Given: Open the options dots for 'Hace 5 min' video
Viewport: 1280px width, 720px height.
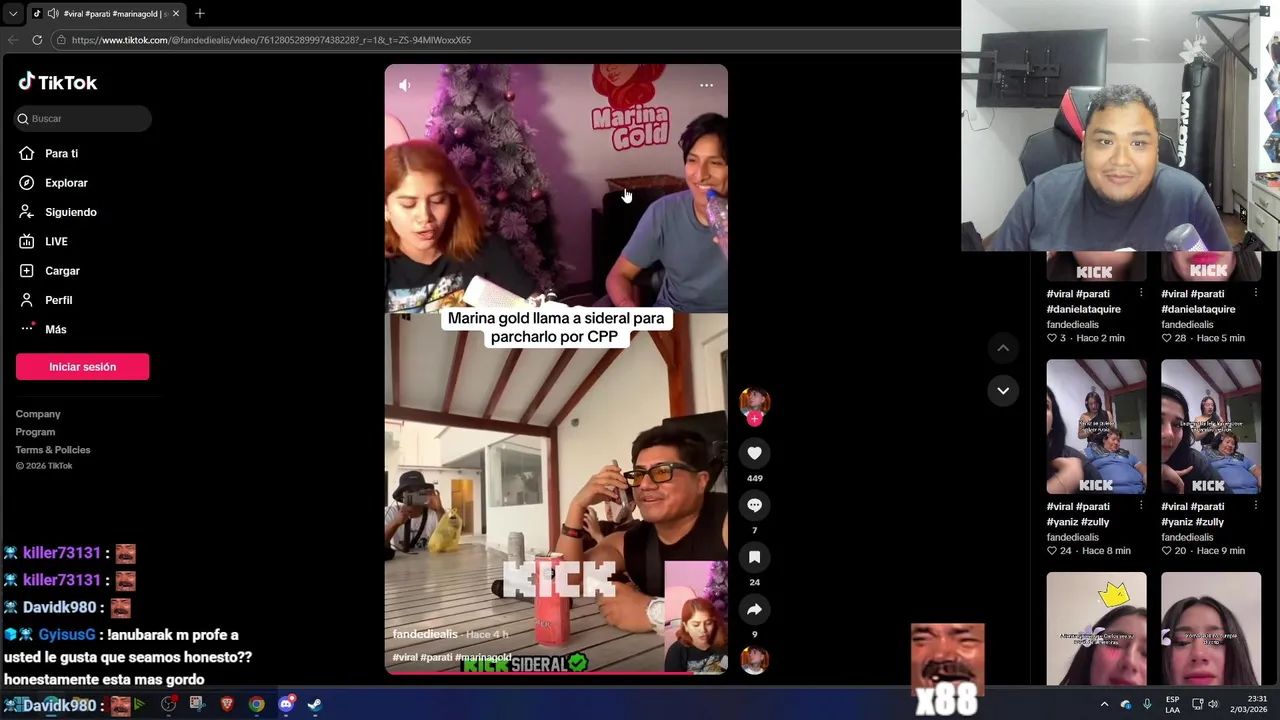Looking at the screenshot, I should 1255,293.
